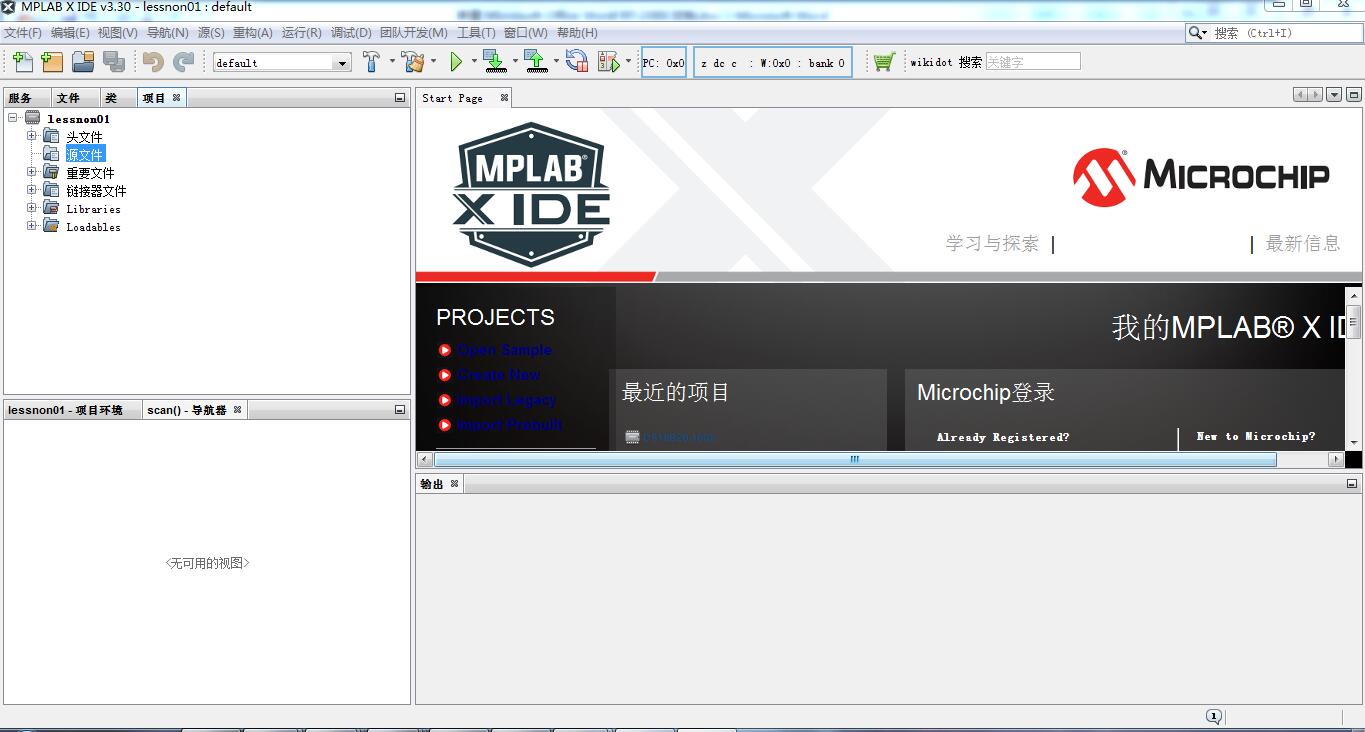The height and width of the screenshot is (732, 1365).
Task: Open the 帮助(H) menu
Action: tap(577, 33)
